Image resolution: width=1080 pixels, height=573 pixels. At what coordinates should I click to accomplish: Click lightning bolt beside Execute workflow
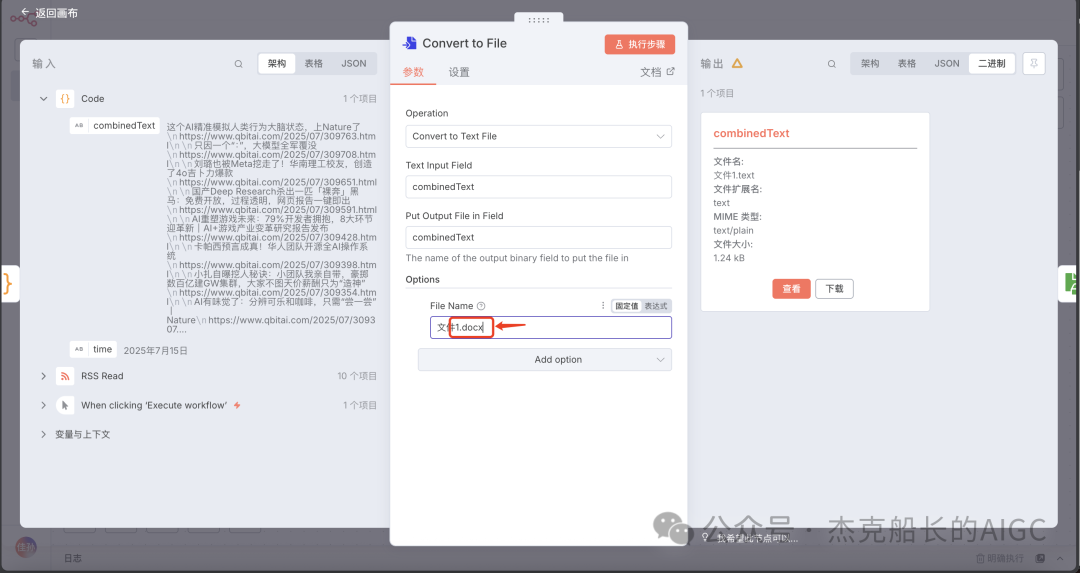237,405
